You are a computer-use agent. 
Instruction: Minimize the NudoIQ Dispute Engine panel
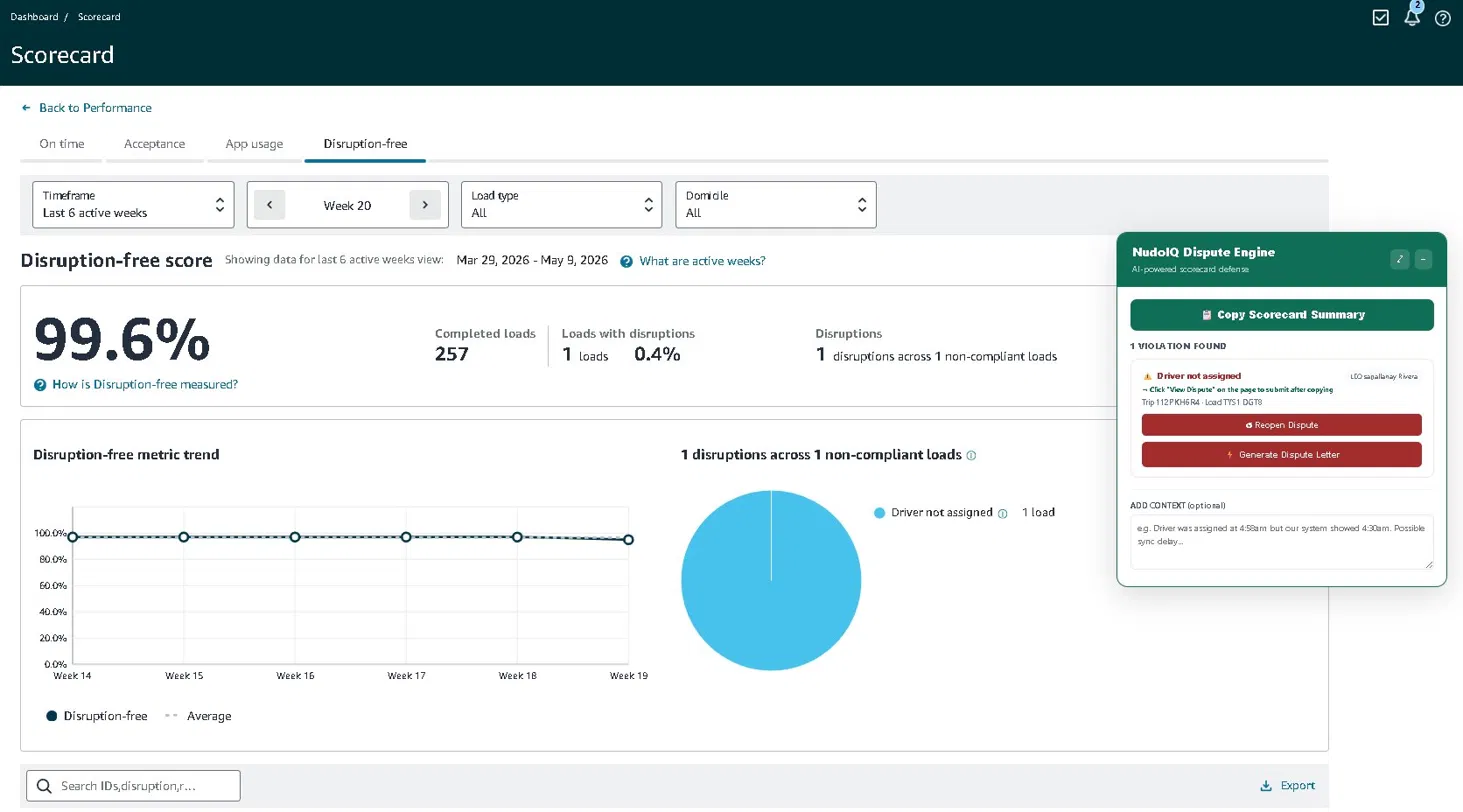(1424, 260)
